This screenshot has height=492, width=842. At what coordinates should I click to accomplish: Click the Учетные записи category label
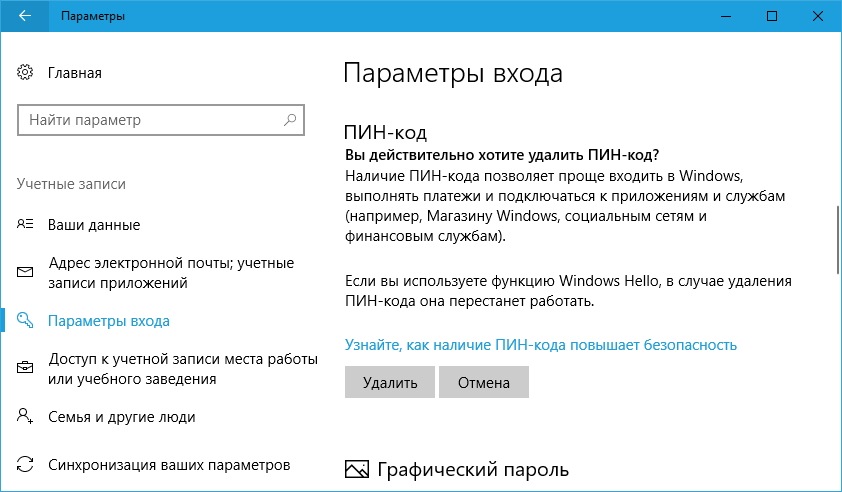click(x=71, y=184)
